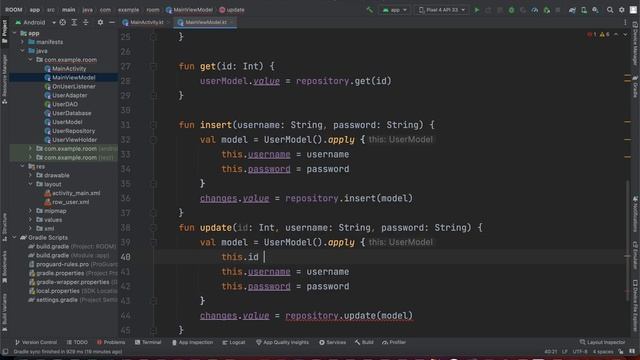The height and width of the screenshot is (360, 640).
Task: Open the Logcat tool window tab
Action: (x=234, y=342)
